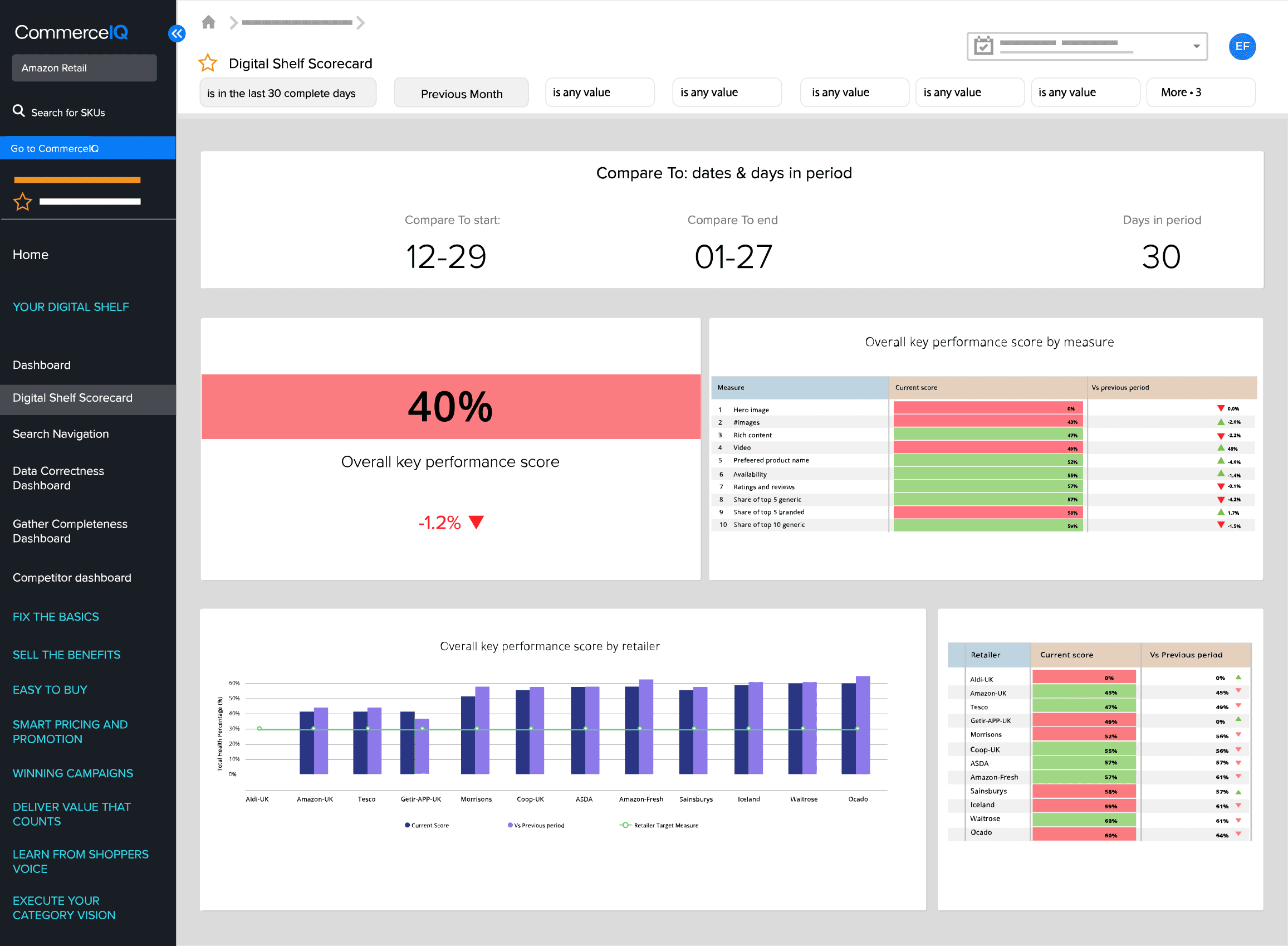Open Home in the sidebar
Viewport: 1288px width, 946px height.
tap(30, 255)
